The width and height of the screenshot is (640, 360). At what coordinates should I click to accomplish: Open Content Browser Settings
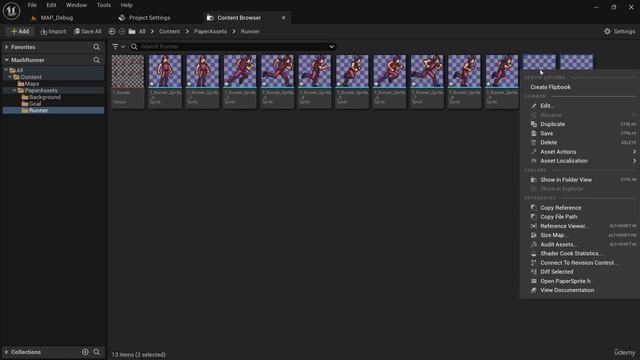[x=619, y=31]
